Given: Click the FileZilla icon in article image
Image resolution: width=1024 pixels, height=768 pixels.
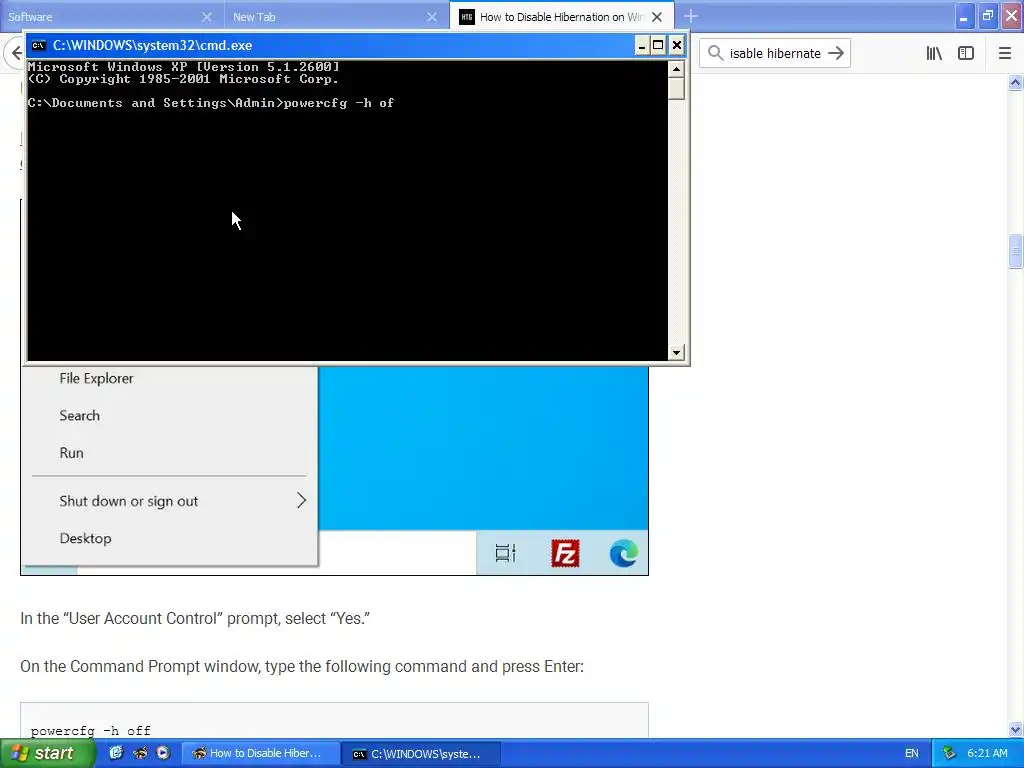Looking at the screenshot, I should (x=565, y=553).
